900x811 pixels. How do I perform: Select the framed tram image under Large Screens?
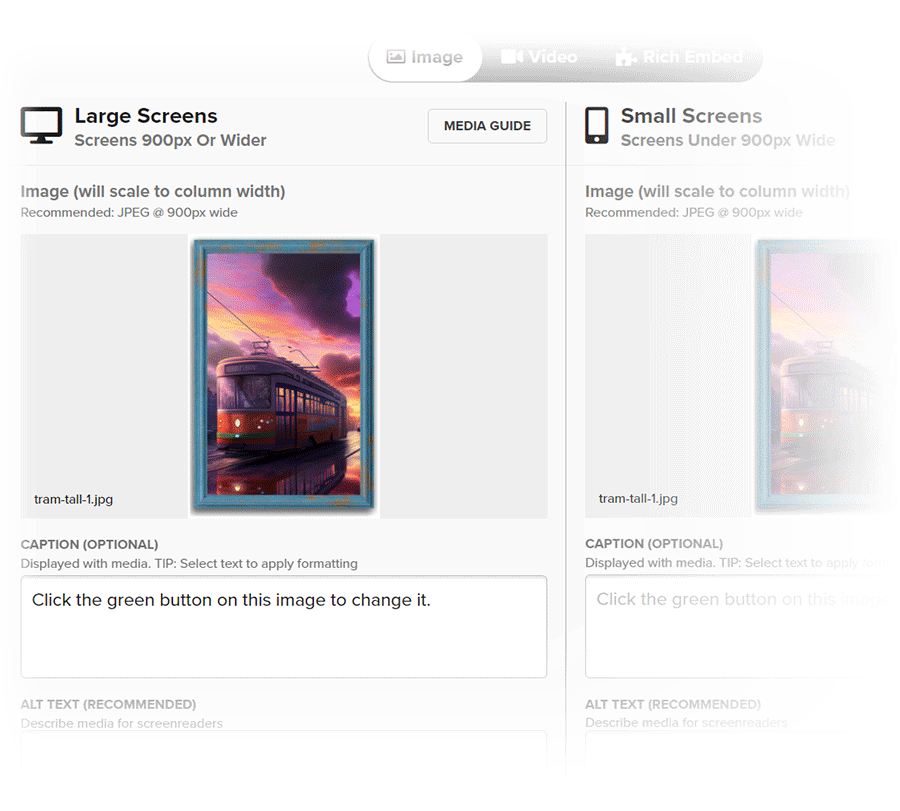click(284, 376)
